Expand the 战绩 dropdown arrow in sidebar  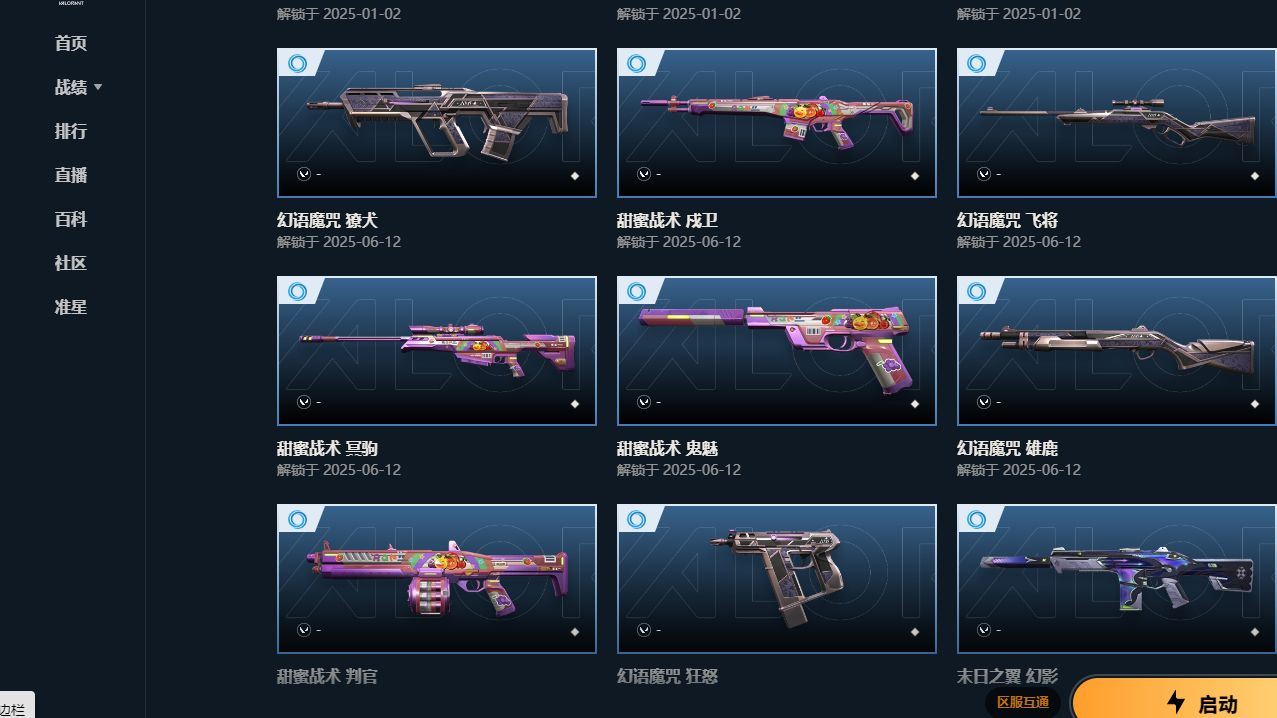click(x=98, y=88)
